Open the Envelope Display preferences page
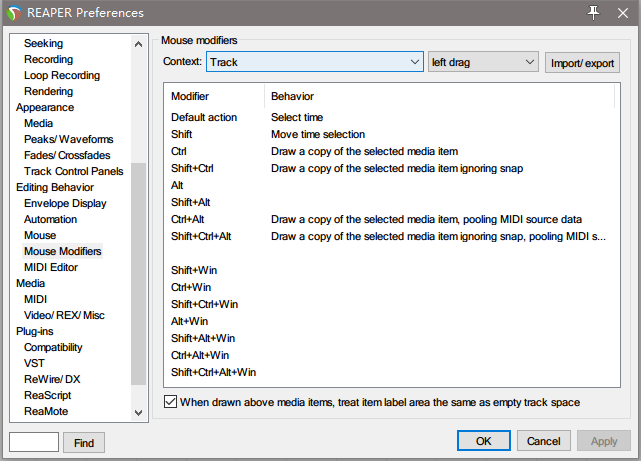The image size is (641, 461). 65,203
